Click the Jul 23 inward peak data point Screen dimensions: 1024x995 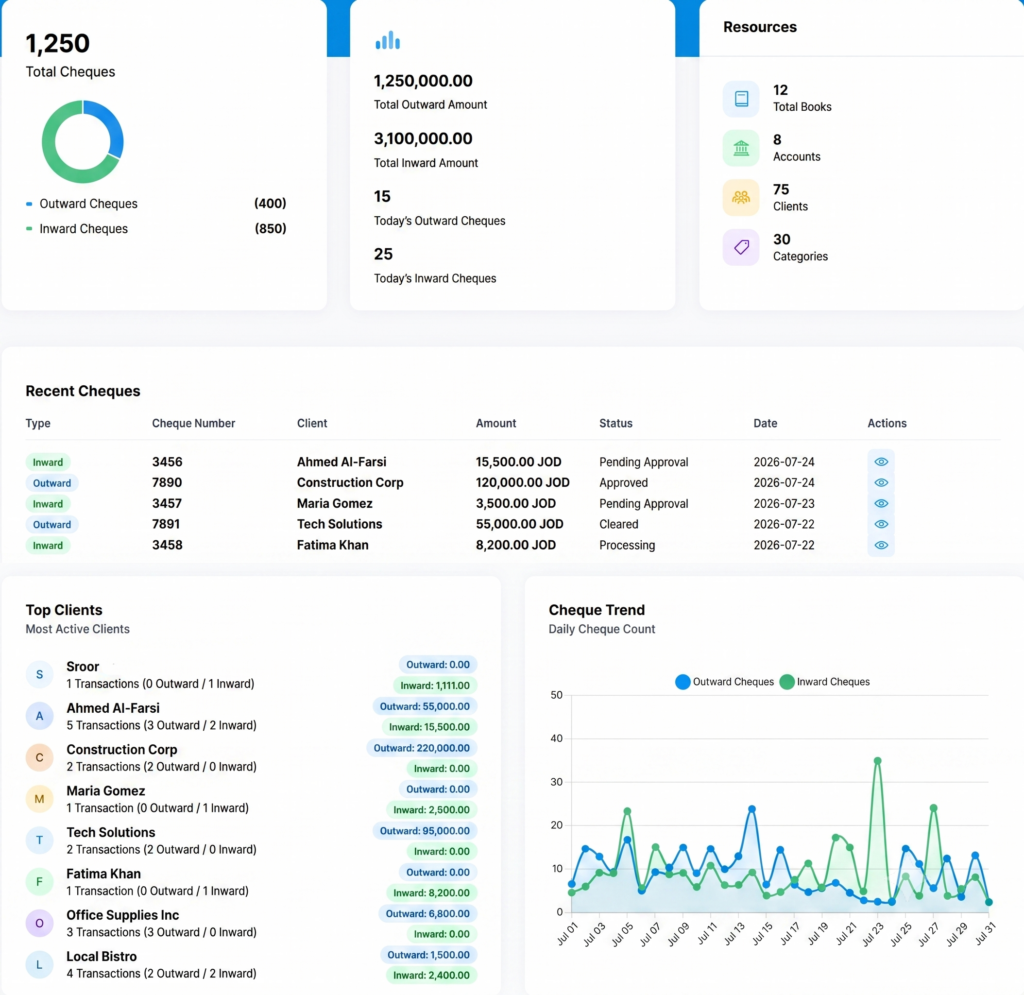(878, 761)
